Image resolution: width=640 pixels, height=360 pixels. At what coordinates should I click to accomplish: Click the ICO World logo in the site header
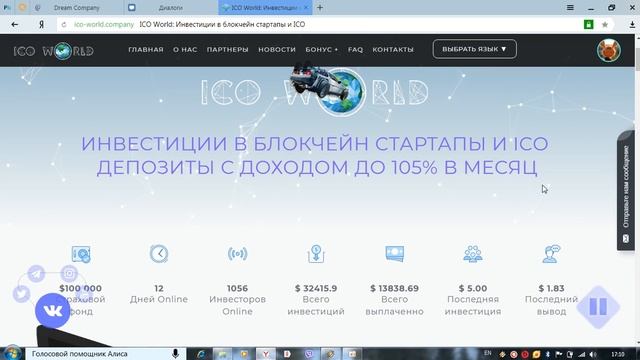[53, 51]
